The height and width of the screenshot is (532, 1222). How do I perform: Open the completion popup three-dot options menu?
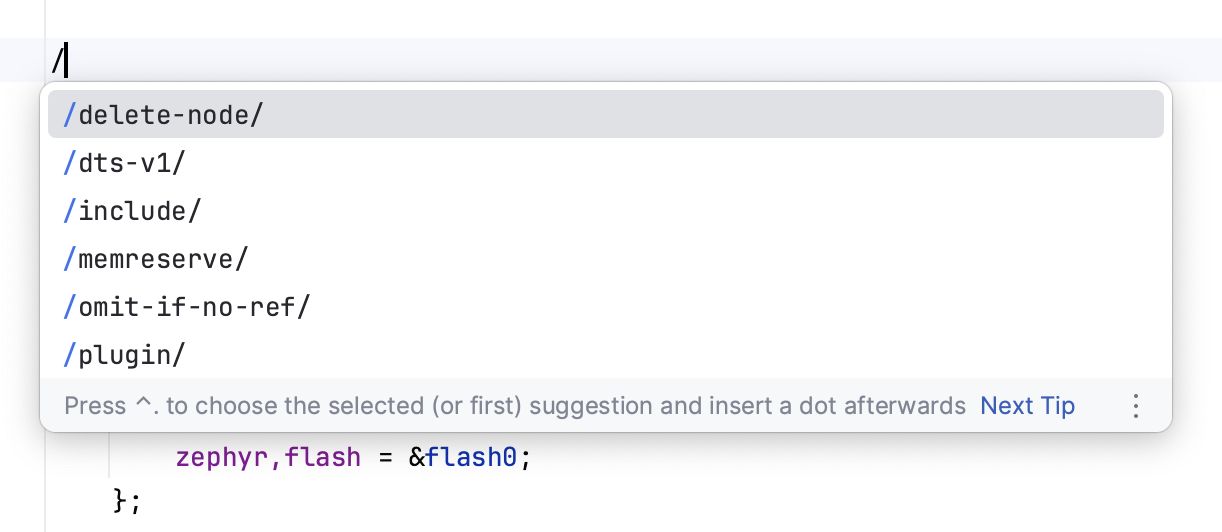pyautogui.click(x=1135, y=406)
